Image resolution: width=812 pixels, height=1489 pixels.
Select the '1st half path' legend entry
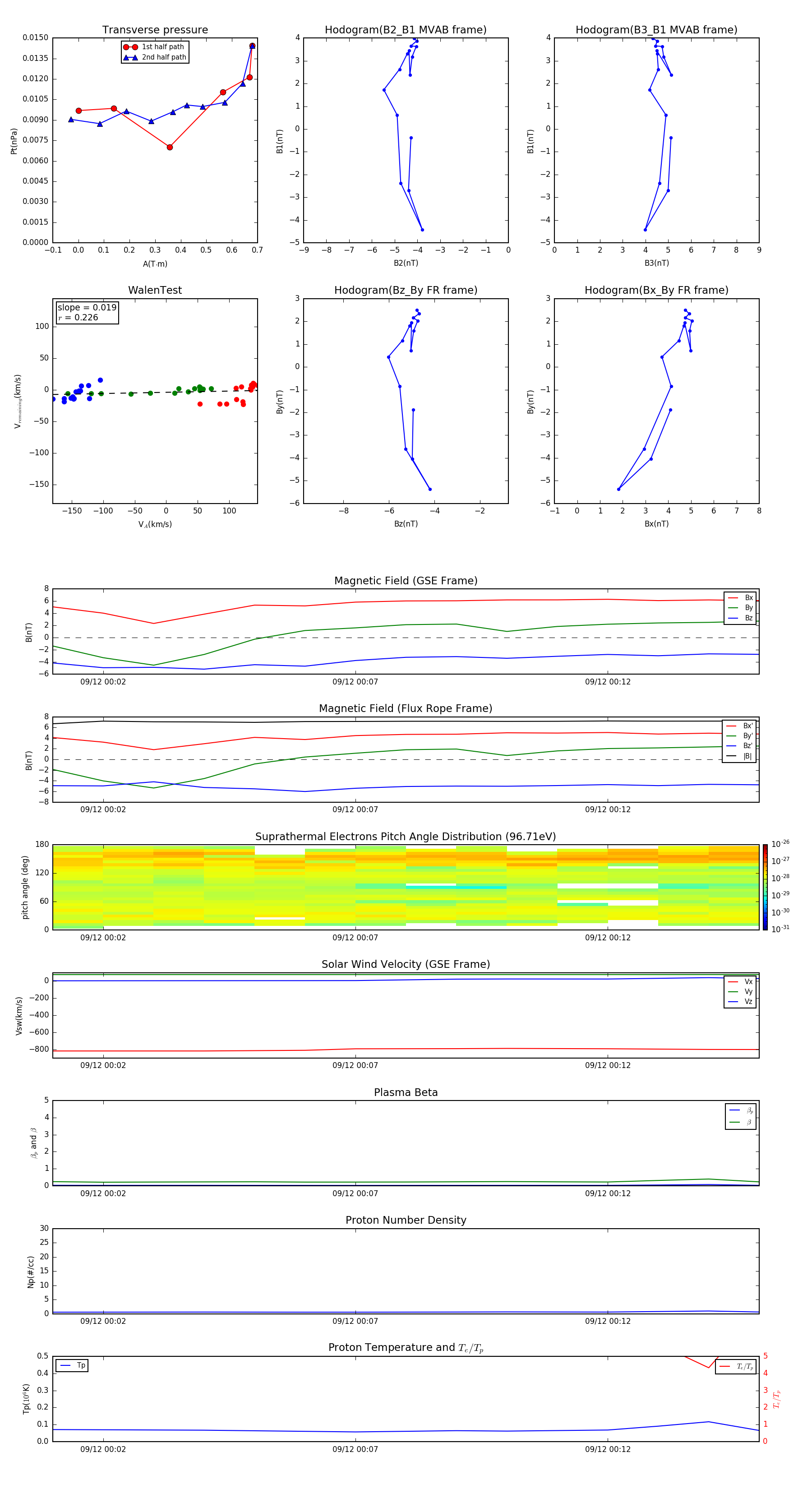[x=154, y=47]
